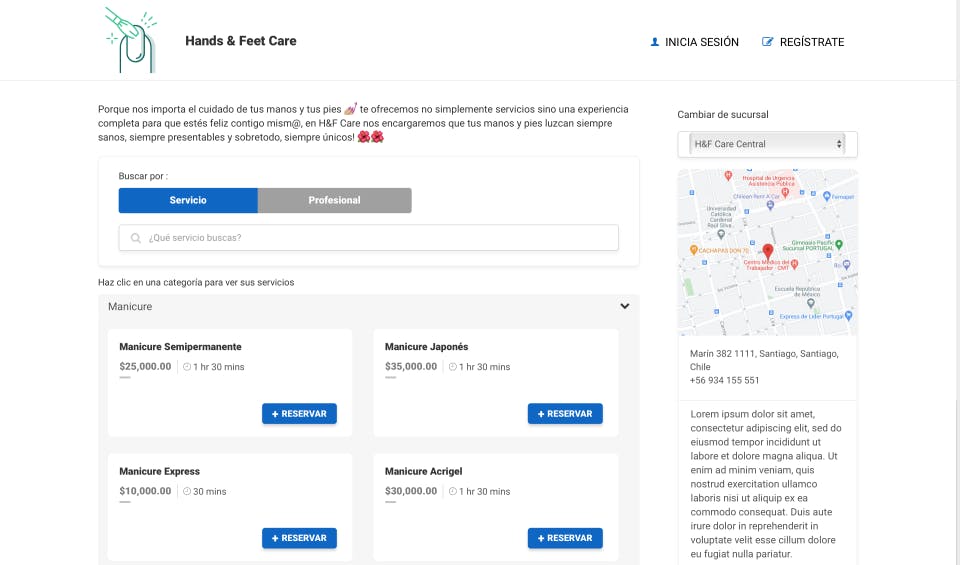Screen dimensions: 960x565
Task: Open the Regístrate menu link
Action: point(811,42)
